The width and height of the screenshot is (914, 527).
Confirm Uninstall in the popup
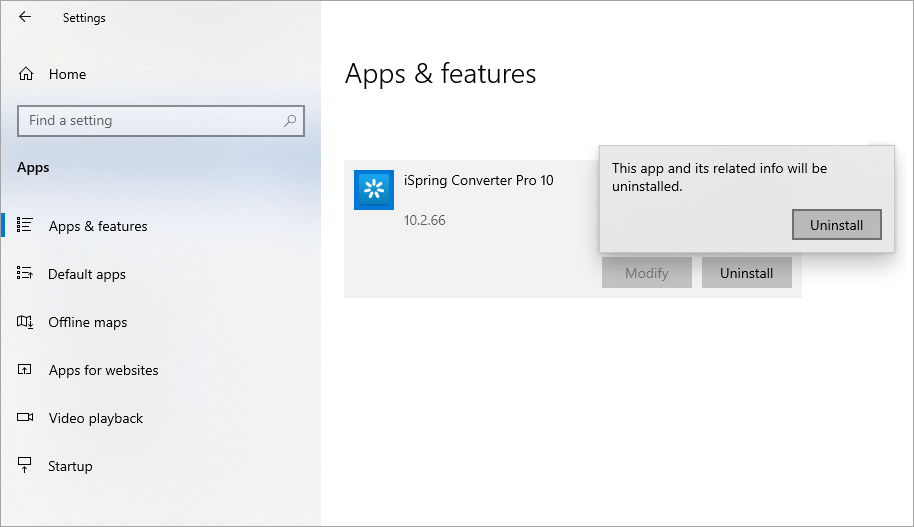coord(836,225)
